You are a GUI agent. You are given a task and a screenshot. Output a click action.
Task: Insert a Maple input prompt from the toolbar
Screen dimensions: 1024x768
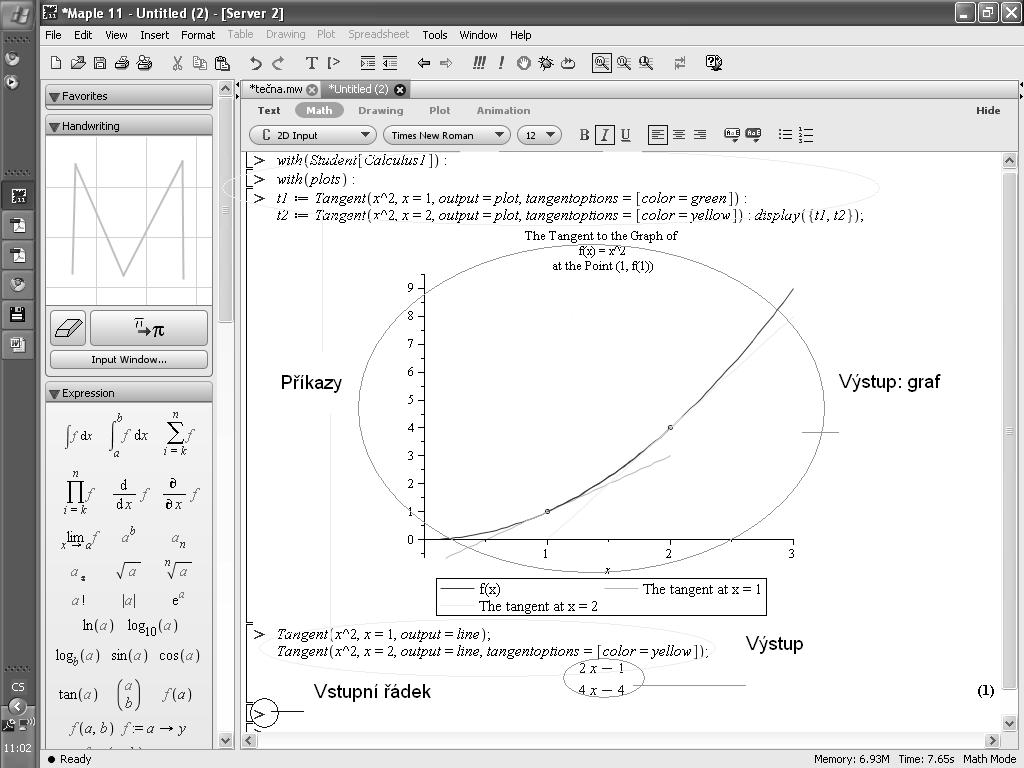(x=334, y=63)
